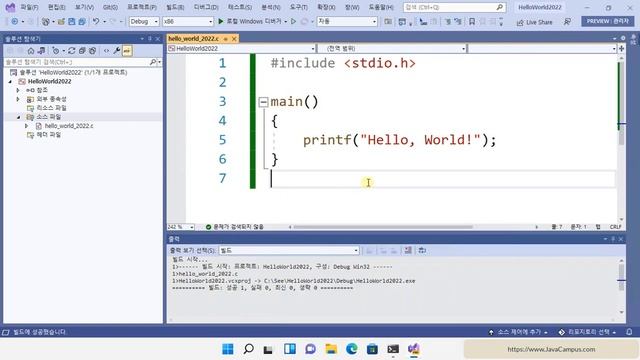The height and width of the screenshot is (360, 640).
Task: Click the Output panel vertical scrollbar
Action: [x=621, y=278]
